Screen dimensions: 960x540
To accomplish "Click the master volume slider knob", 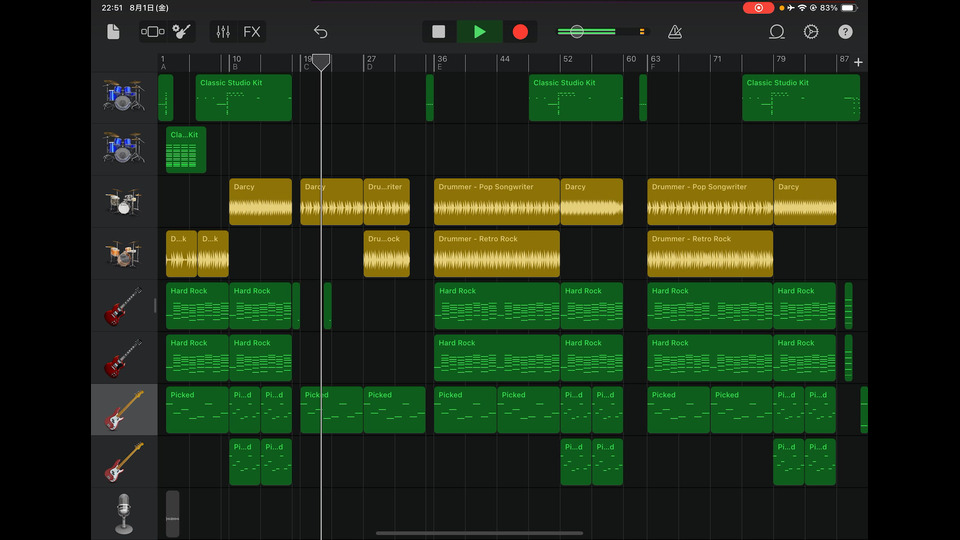I will tap(576, 32).
